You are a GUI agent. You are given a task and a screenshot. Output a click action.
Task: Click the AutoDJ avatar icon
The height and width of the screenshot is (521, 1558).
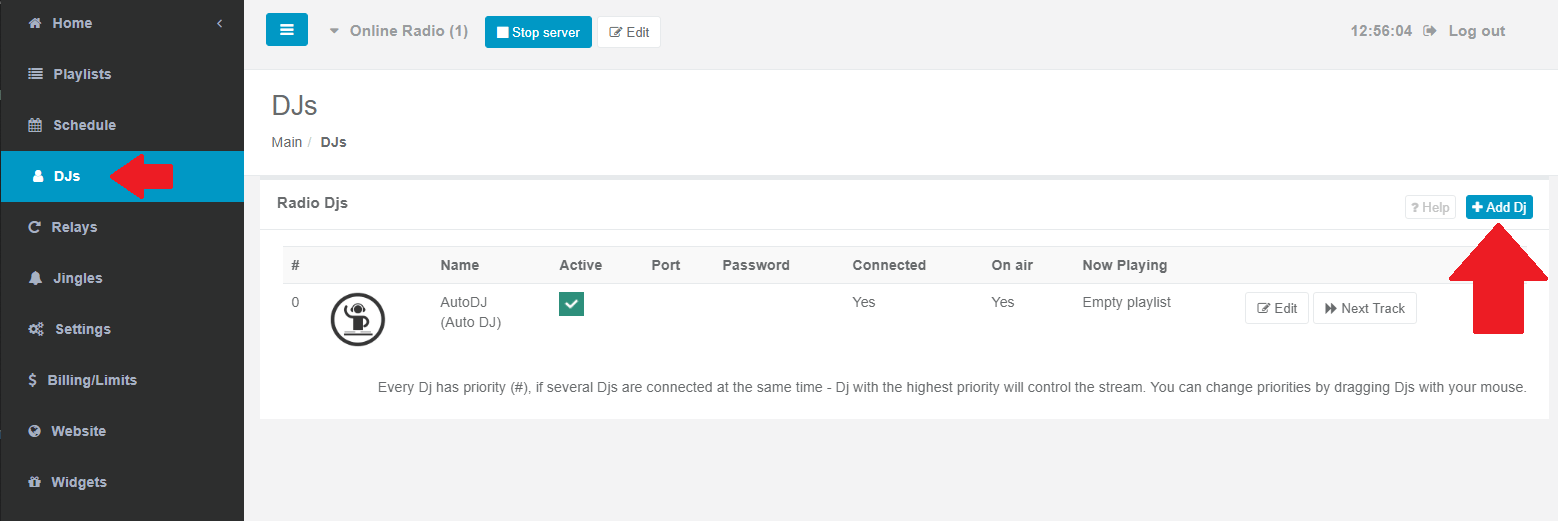click(358, 320)
